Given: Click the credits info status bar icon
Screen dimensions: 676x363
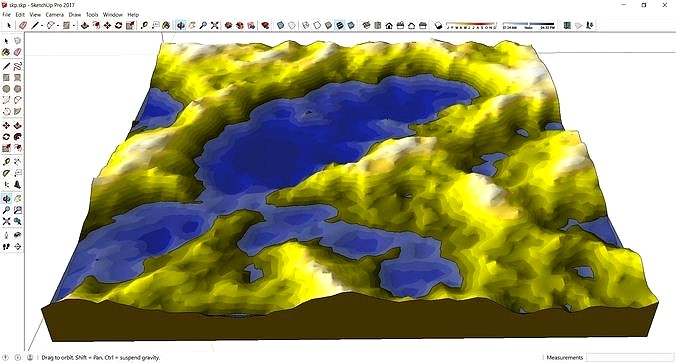Looking at the screenshot, I should 17,357.
